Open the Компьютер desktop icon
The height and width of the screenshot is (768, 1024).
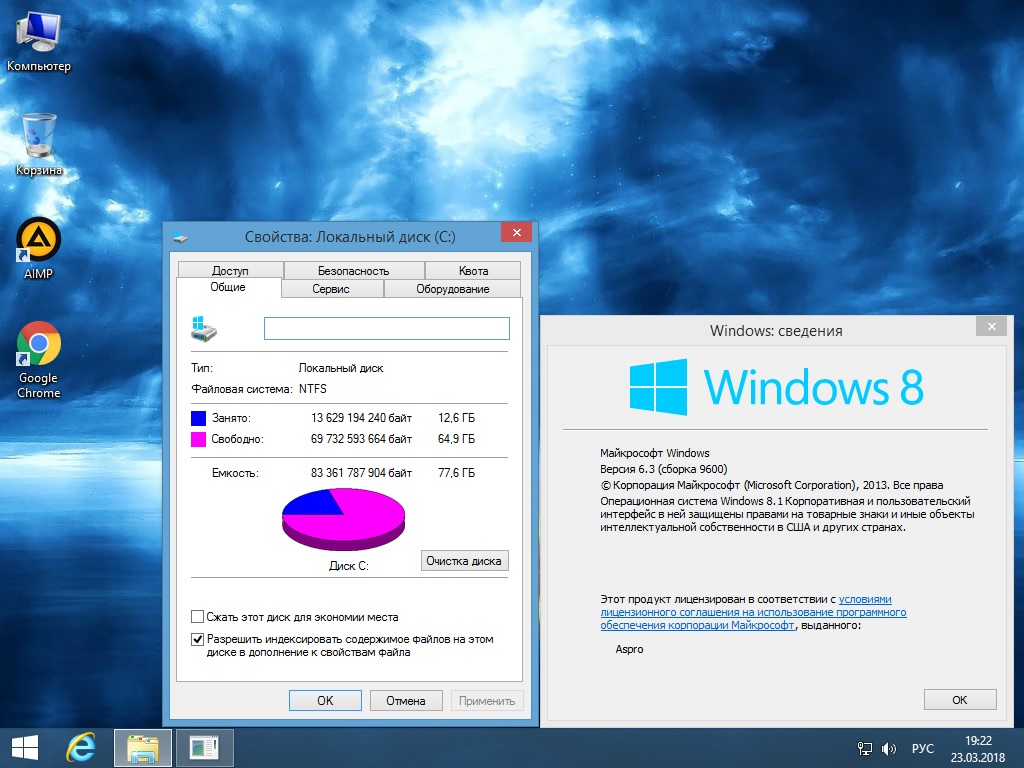(x=39, y=41)
